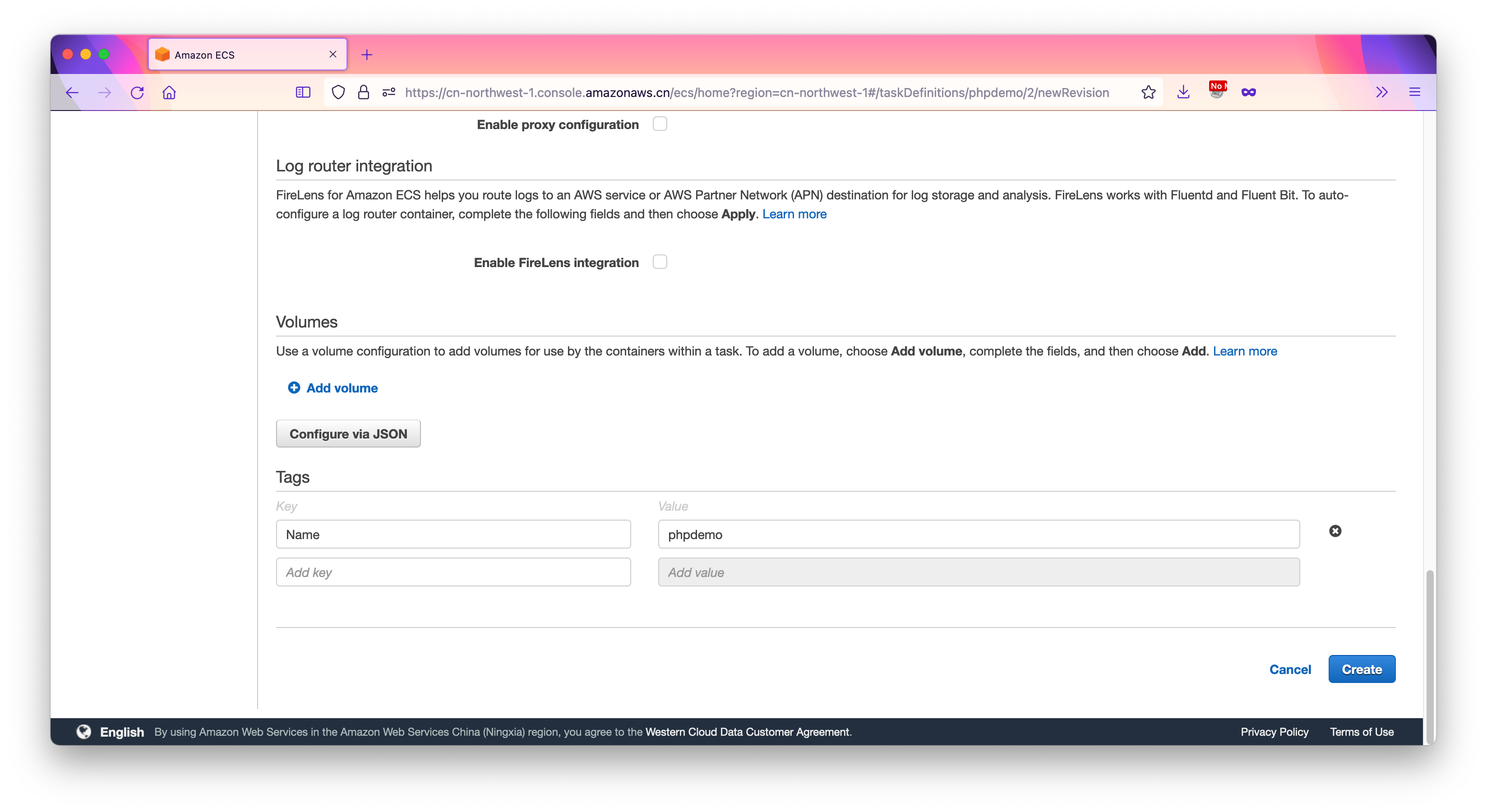Click the browser forward arrow

(x=105, y=92)
